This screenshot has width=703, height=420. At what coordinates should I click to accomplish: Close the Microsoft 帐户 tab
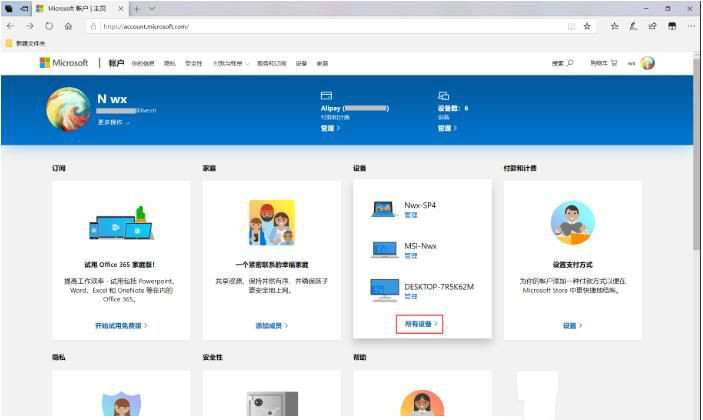coord(121,9)
